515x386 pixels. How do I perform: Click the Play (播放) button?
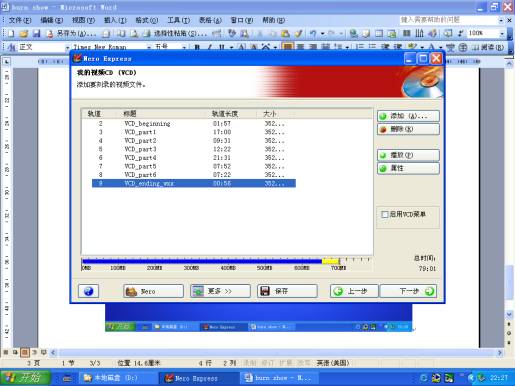tap(408, 155)
